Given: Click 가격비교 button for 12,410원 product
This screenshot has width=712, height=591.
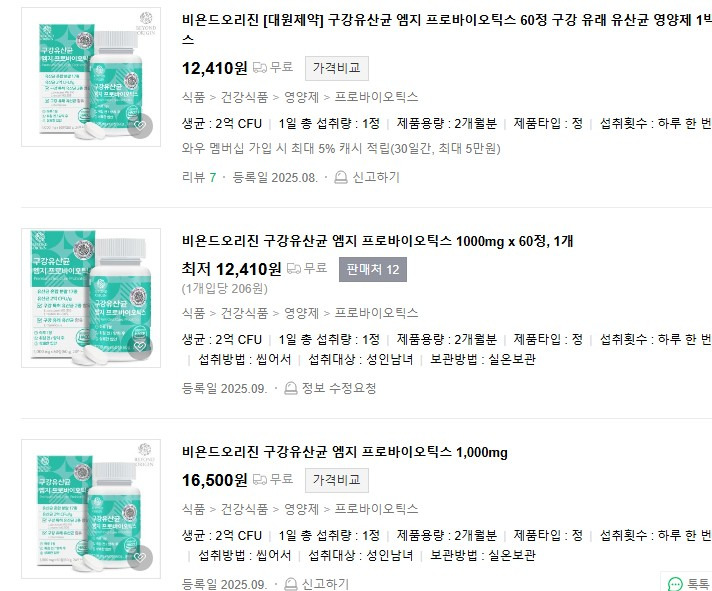Looking at the screenshot, I should [x=336, y=68].
